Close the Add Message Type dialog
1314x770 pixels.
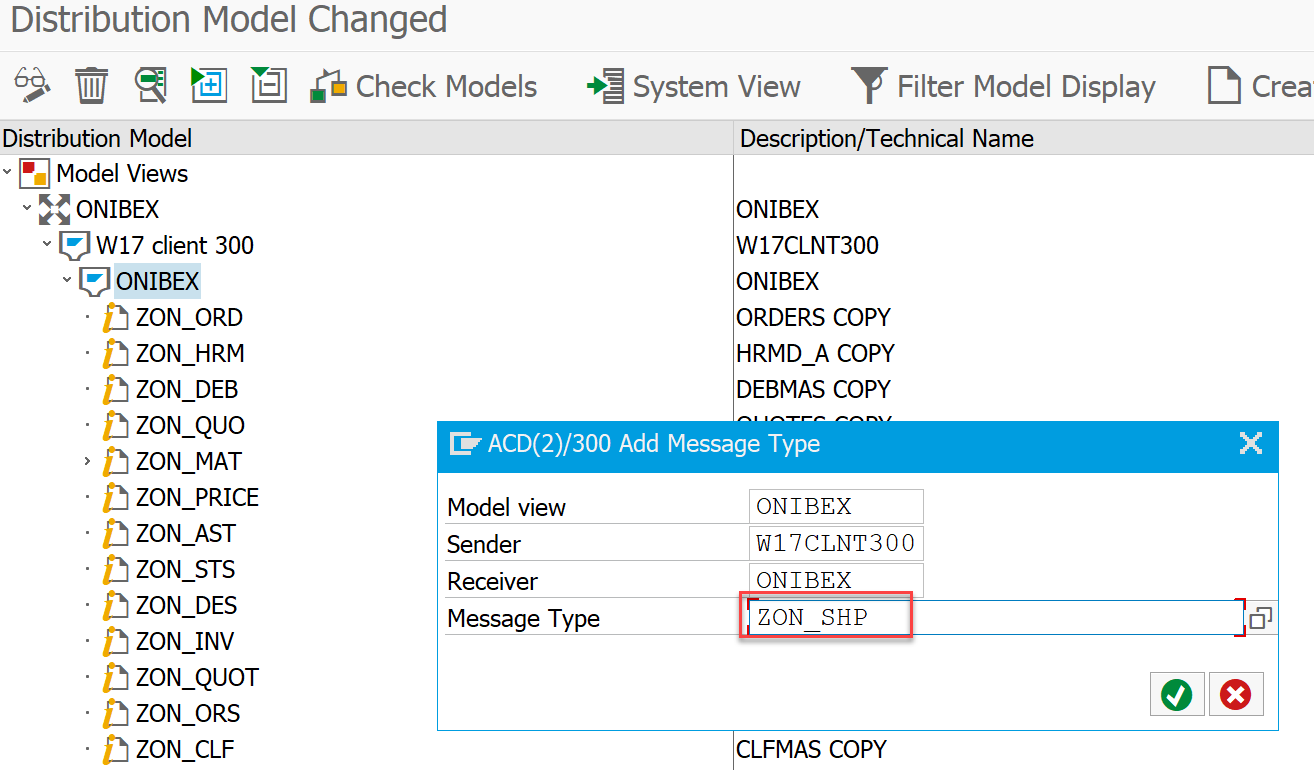1250,444
